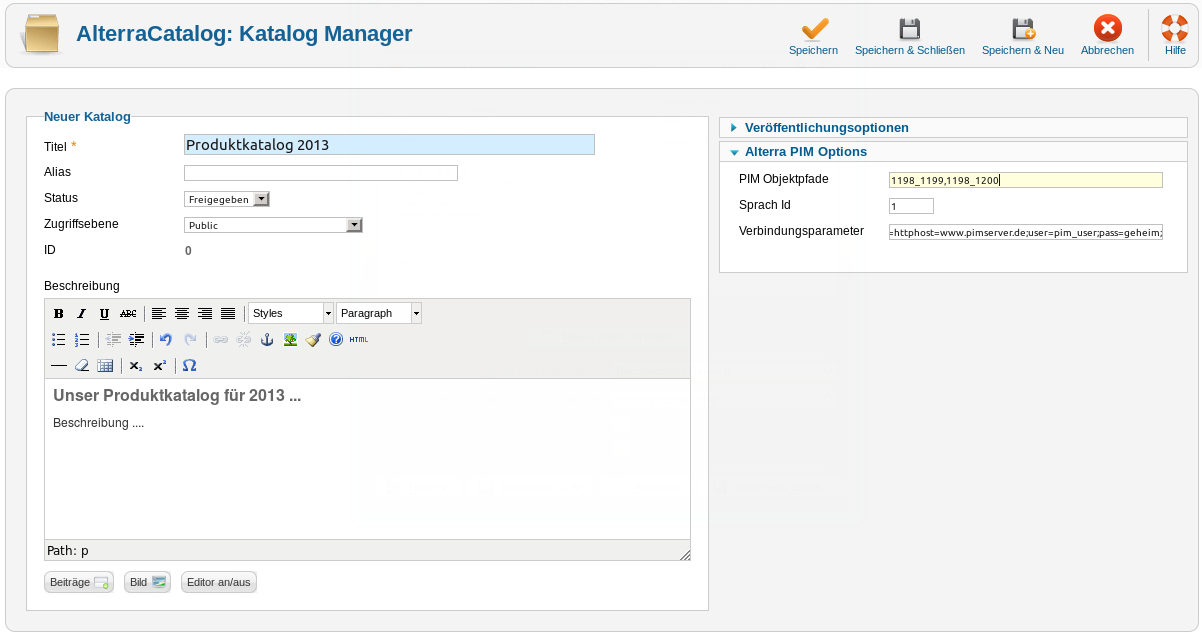Viewport: 1202px width, 638px height.
Task: Toggle bold formatting in editor
Action: click(58, 314)
